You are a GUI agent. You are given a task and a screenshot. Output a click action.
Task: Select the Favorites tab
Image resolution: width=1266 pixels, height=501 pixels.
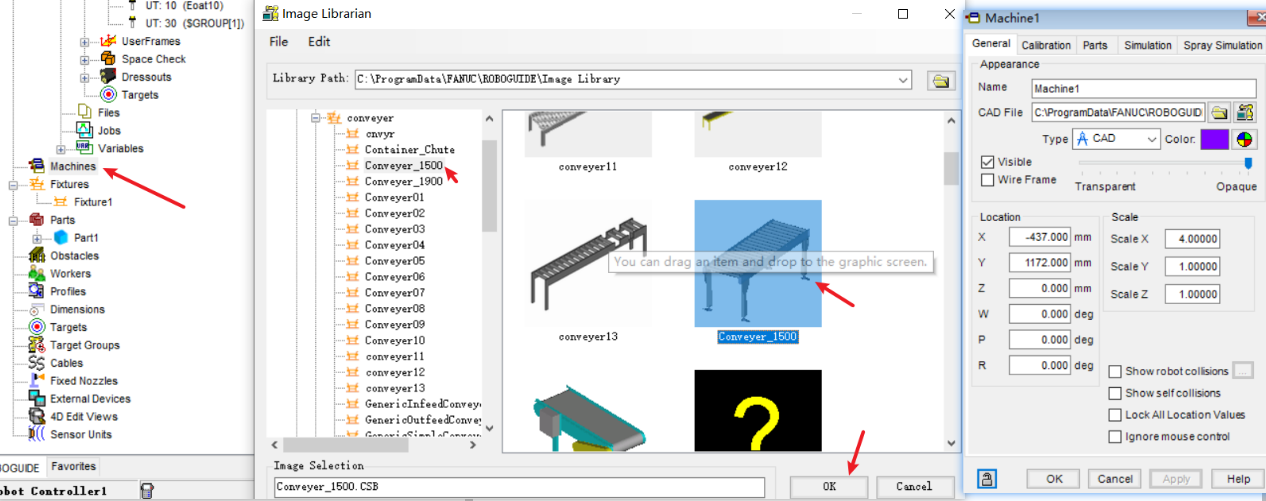74,467
